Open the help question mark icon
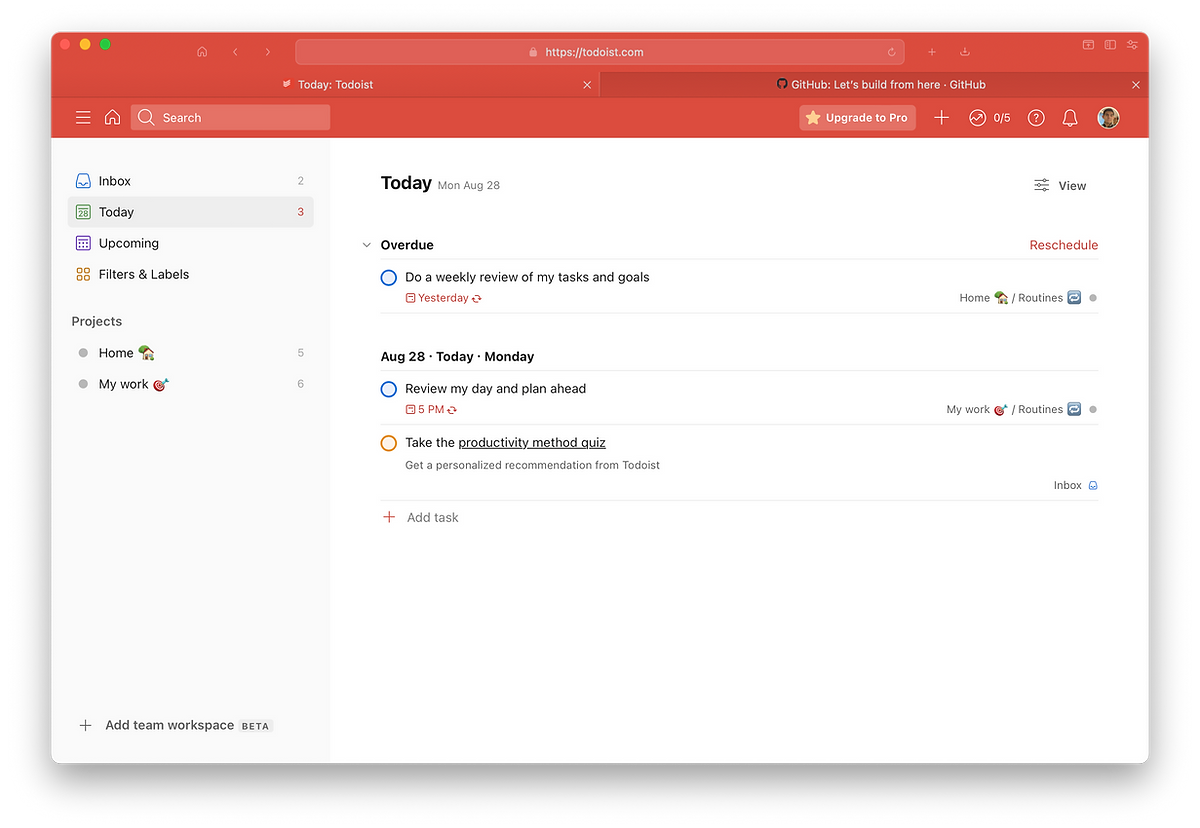Viewport: 1200px width, 828px height. point(1036,118)
